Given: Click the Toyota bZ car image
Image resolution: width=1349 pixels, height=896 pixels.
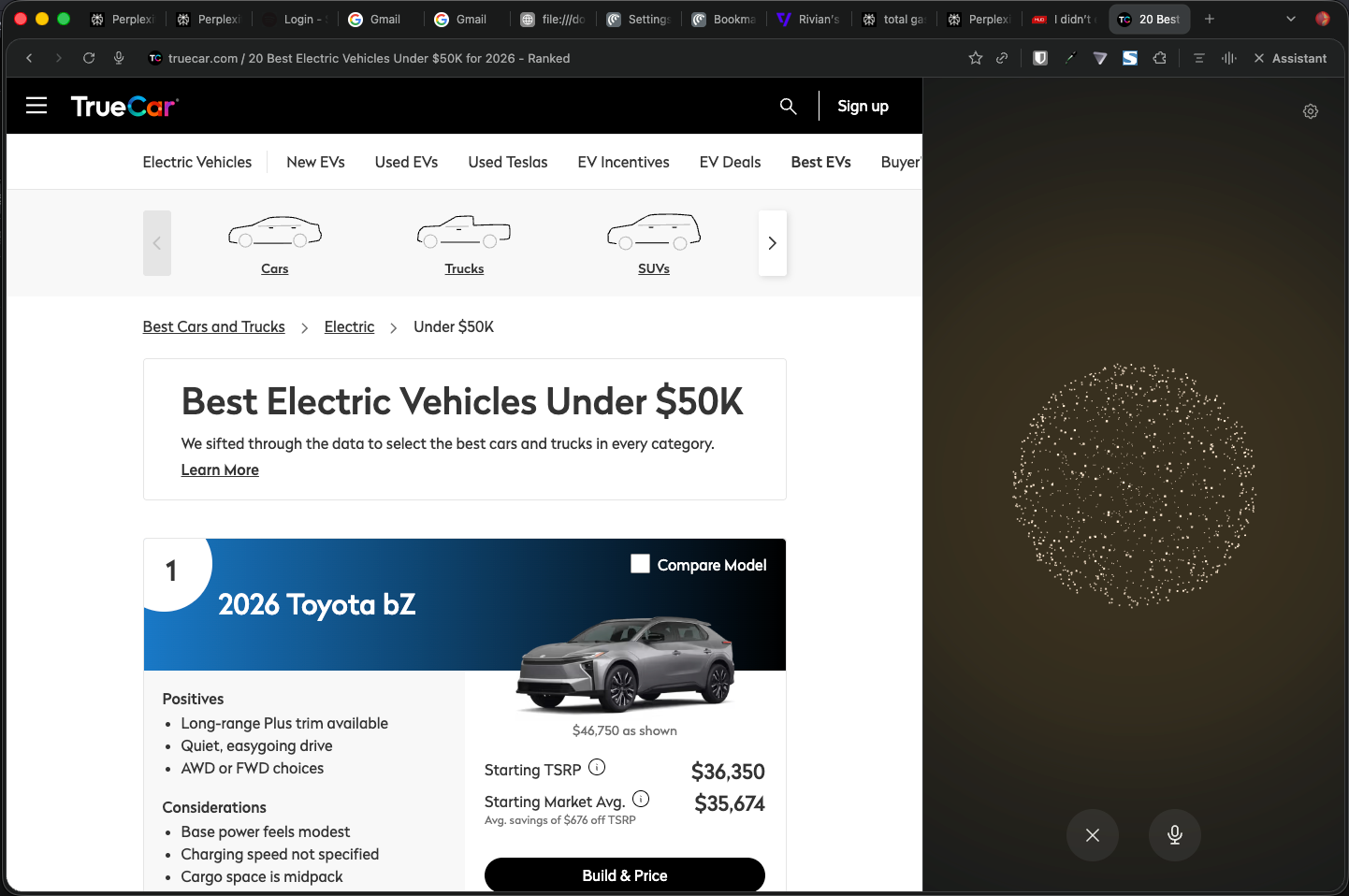Looking at the screenshot, I should click(x=625, y=664).
